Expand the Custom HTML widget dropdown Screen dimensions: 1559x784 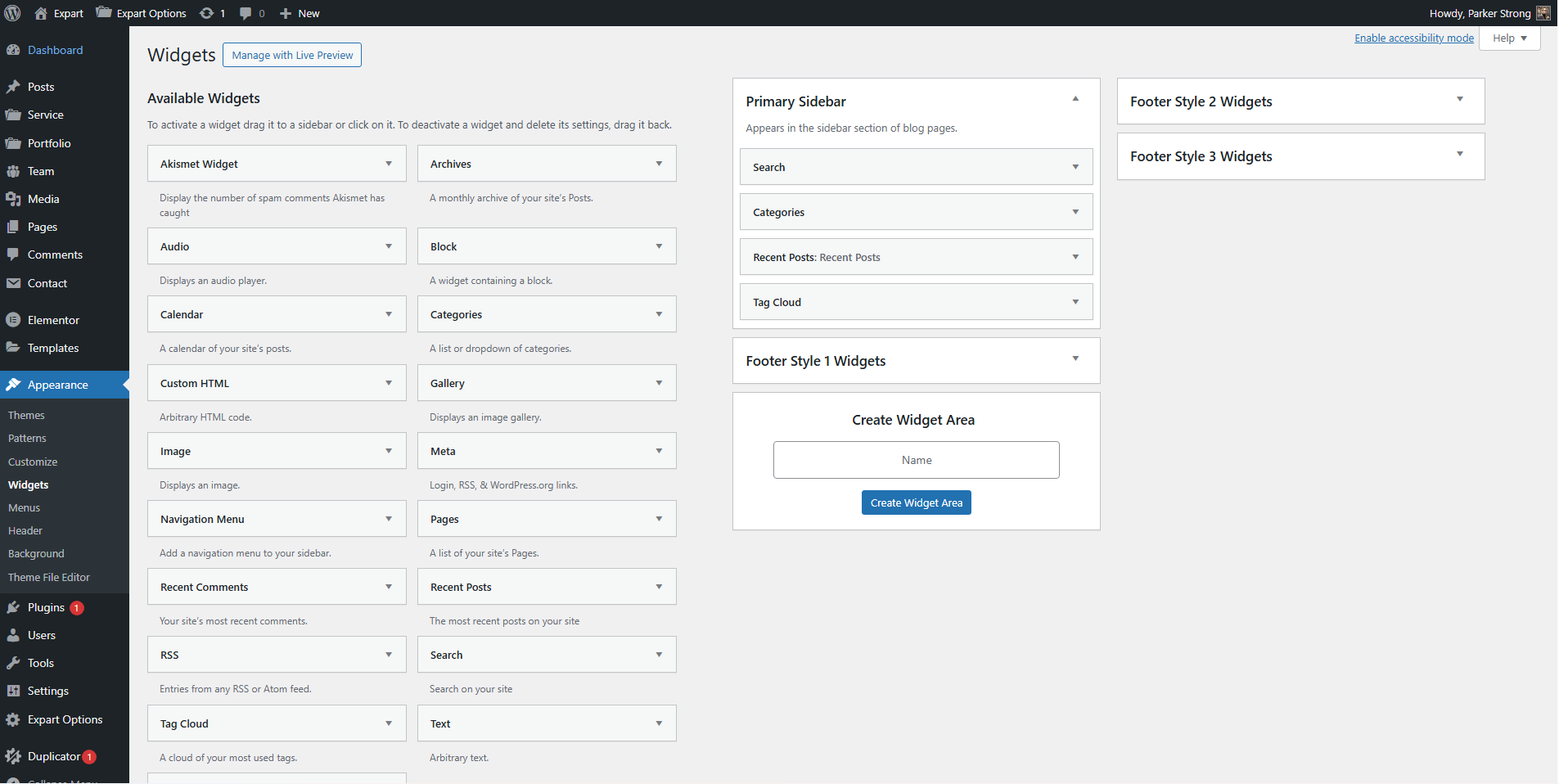(389, 383)
